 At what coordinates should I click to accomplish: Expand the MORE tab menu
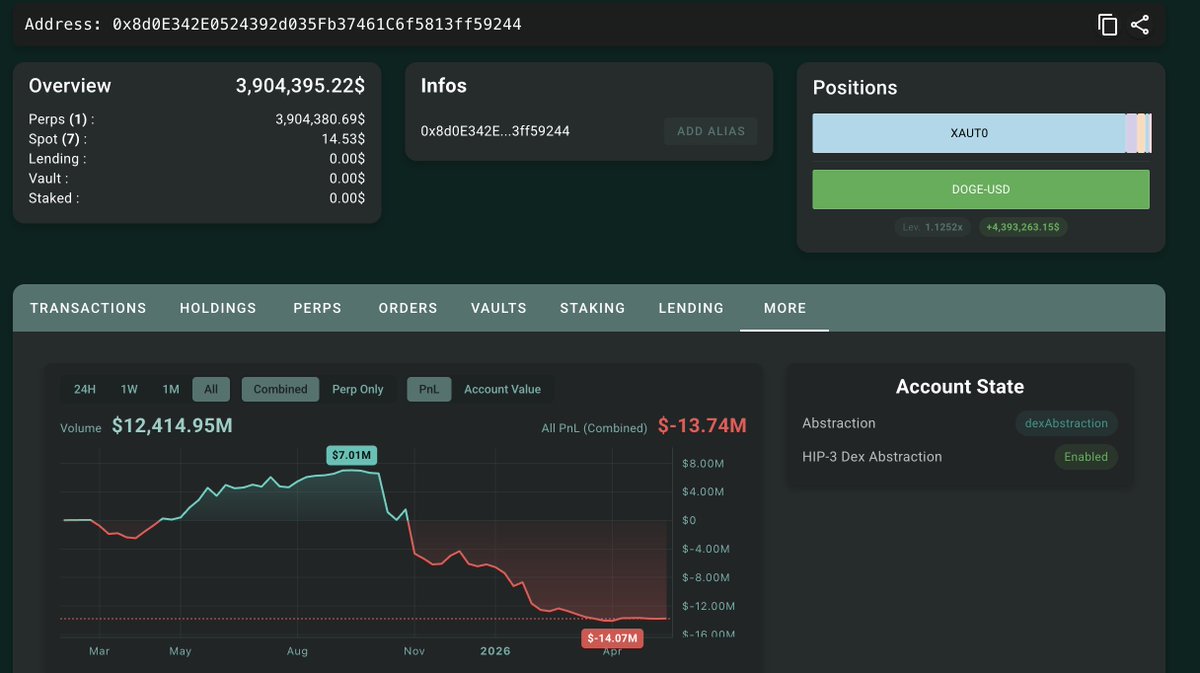coord(784,308)
